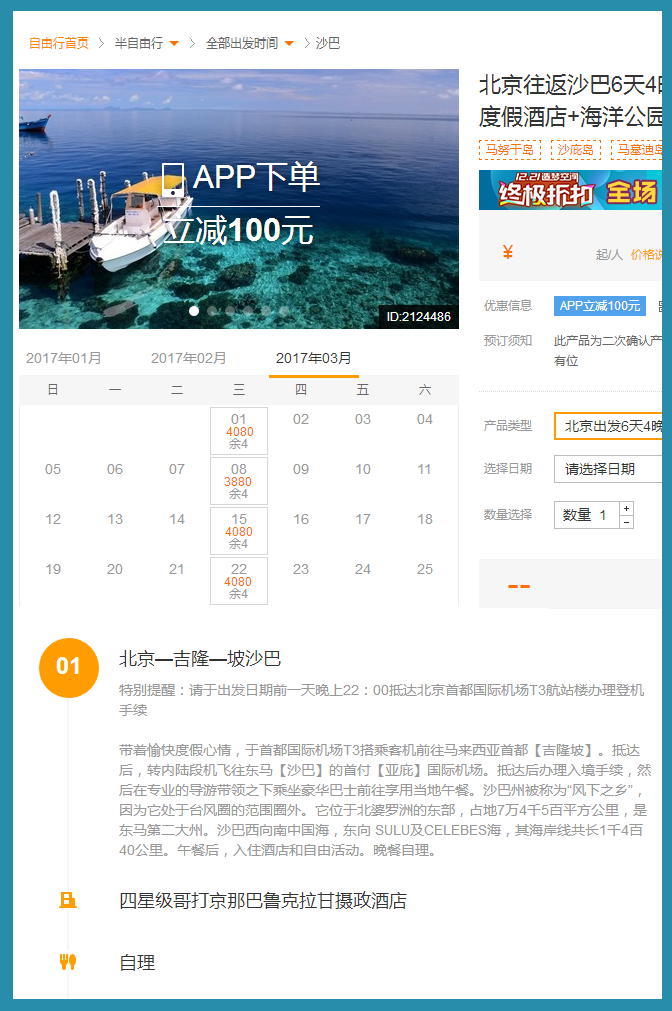Click the orange 01 day marker circle
The image size is (672, 1011).
[x=68, y=666]
